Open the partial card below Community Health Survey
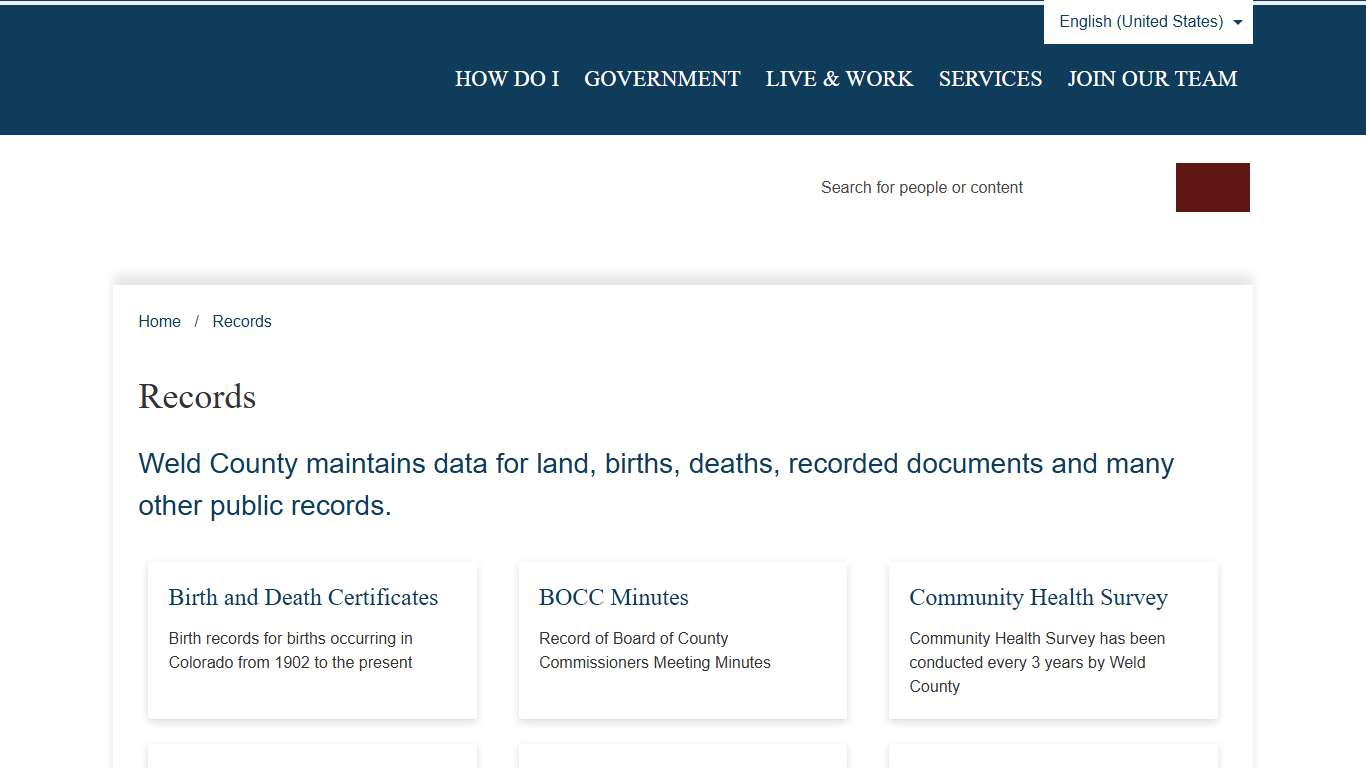Screen dimensions: 1366x768 1053,758
